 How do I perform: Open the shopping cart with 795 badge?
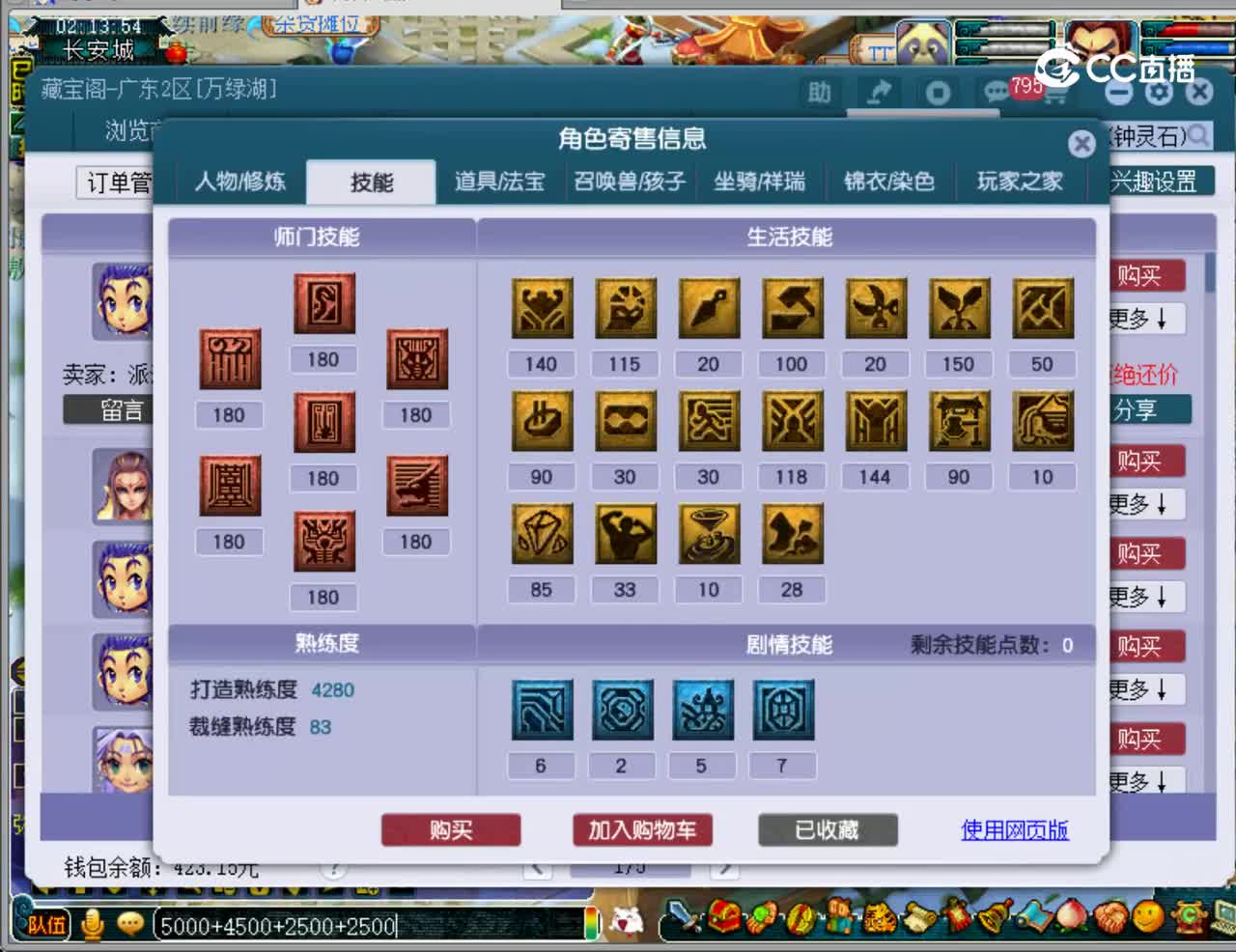1053,94
